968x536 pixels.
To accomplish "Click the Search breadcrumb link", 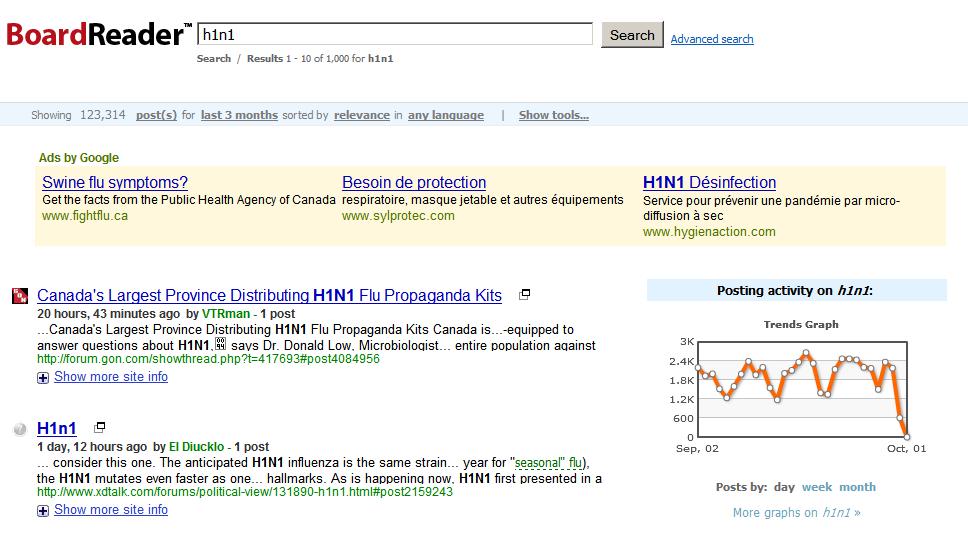I will 214,59.
